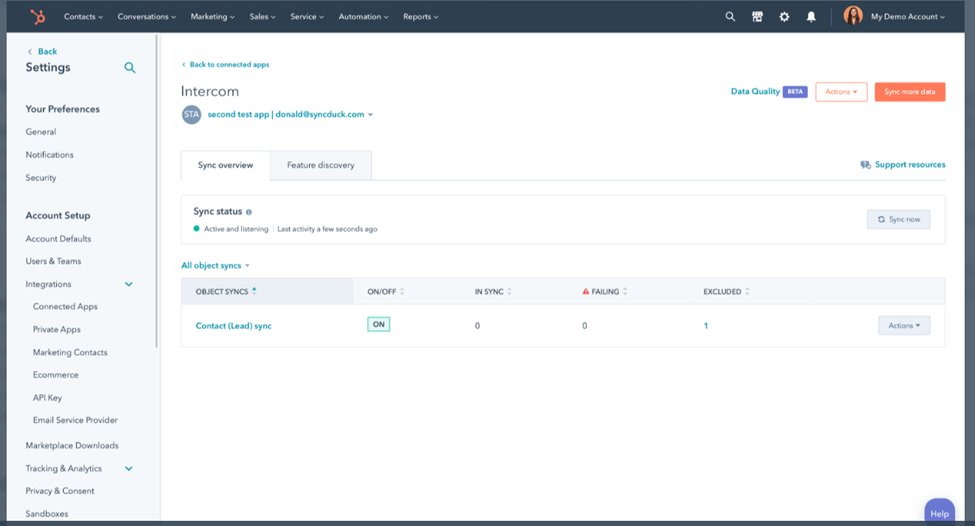Click the BETA badge next to Data Quality
975x526 pixels.
coord(795,91)
